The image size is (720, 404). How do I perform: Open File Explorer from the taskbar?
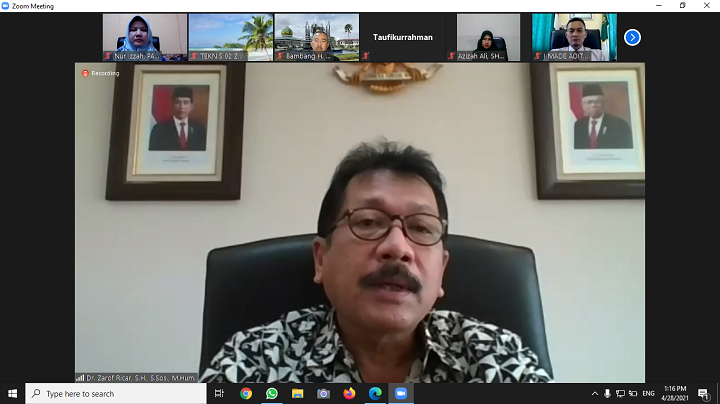click(x=298, y=394)
